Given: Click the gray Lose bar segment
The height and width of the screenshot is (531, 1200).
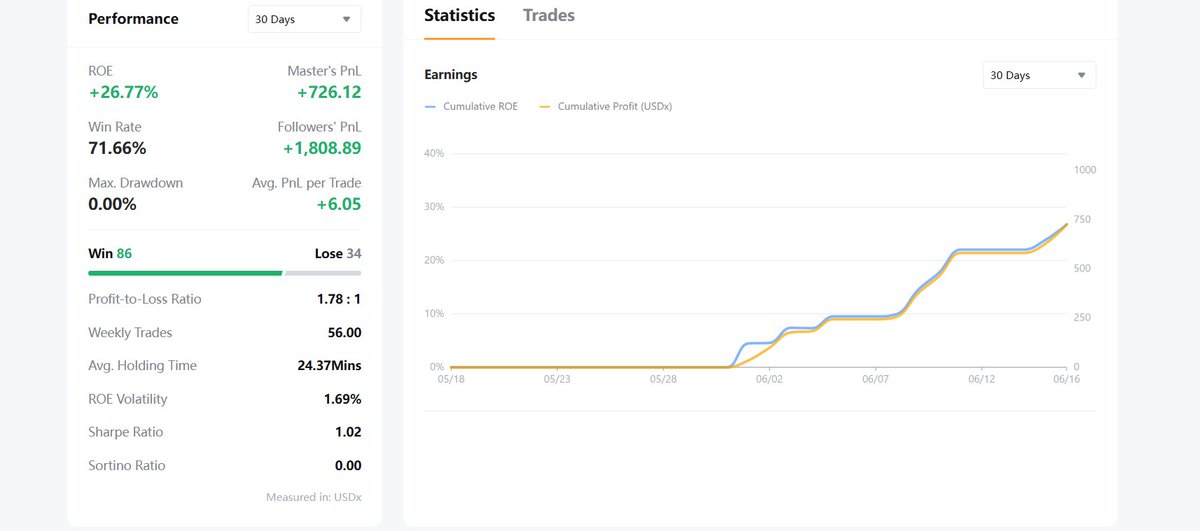Looking at the screenshot, I should coord(323,272).
